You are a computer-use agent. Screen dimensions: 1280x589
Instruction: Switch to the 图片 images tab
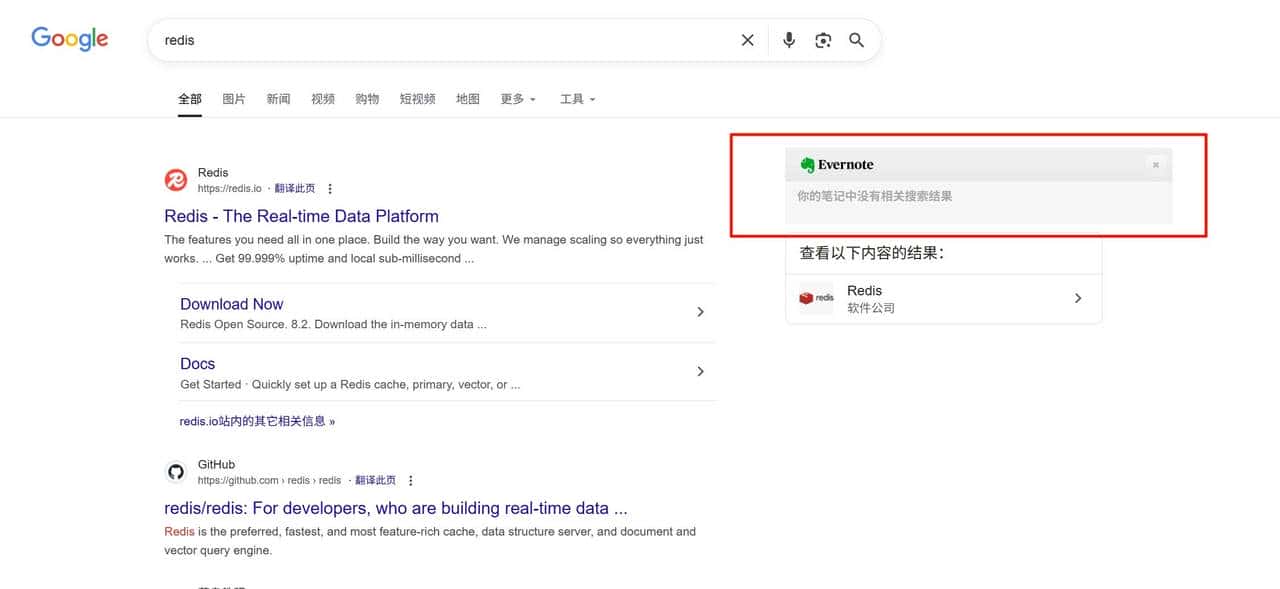point(233,98)
